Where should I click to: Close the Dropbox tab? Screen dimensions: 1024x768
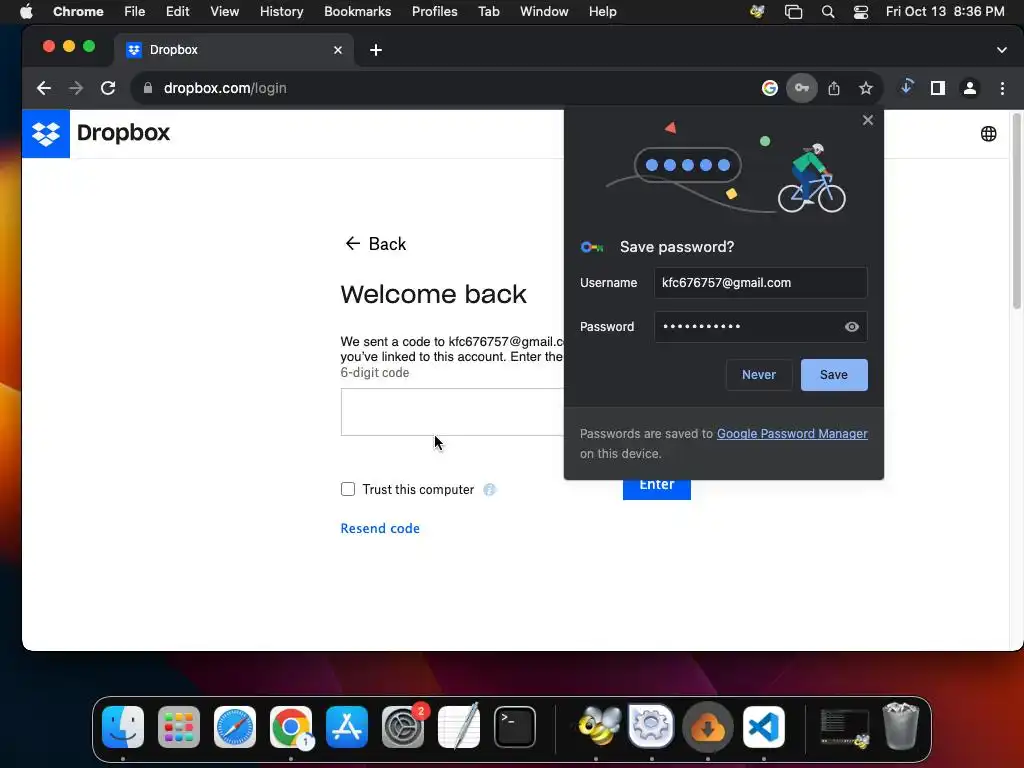click(x=338, y=50)
